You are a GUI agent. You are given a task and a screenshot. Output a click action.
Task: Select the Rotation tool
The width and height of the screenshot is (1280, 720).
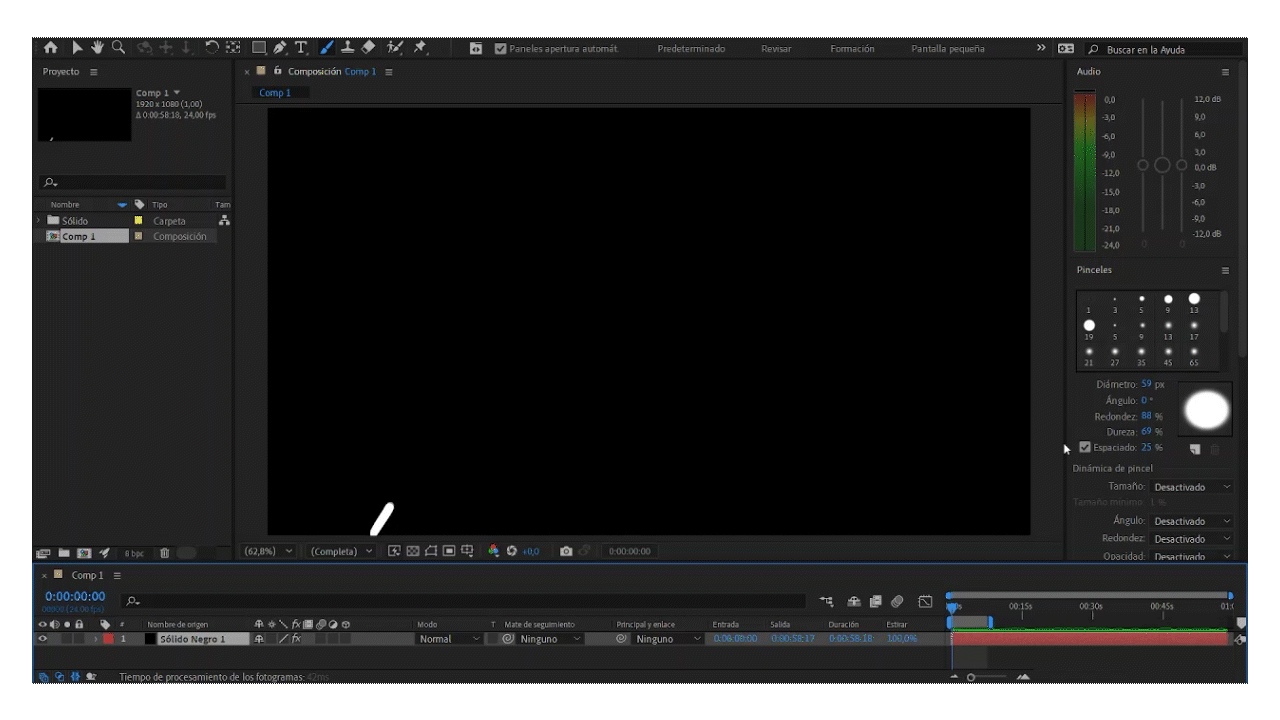pyautogui.click(x=211, y=47)
